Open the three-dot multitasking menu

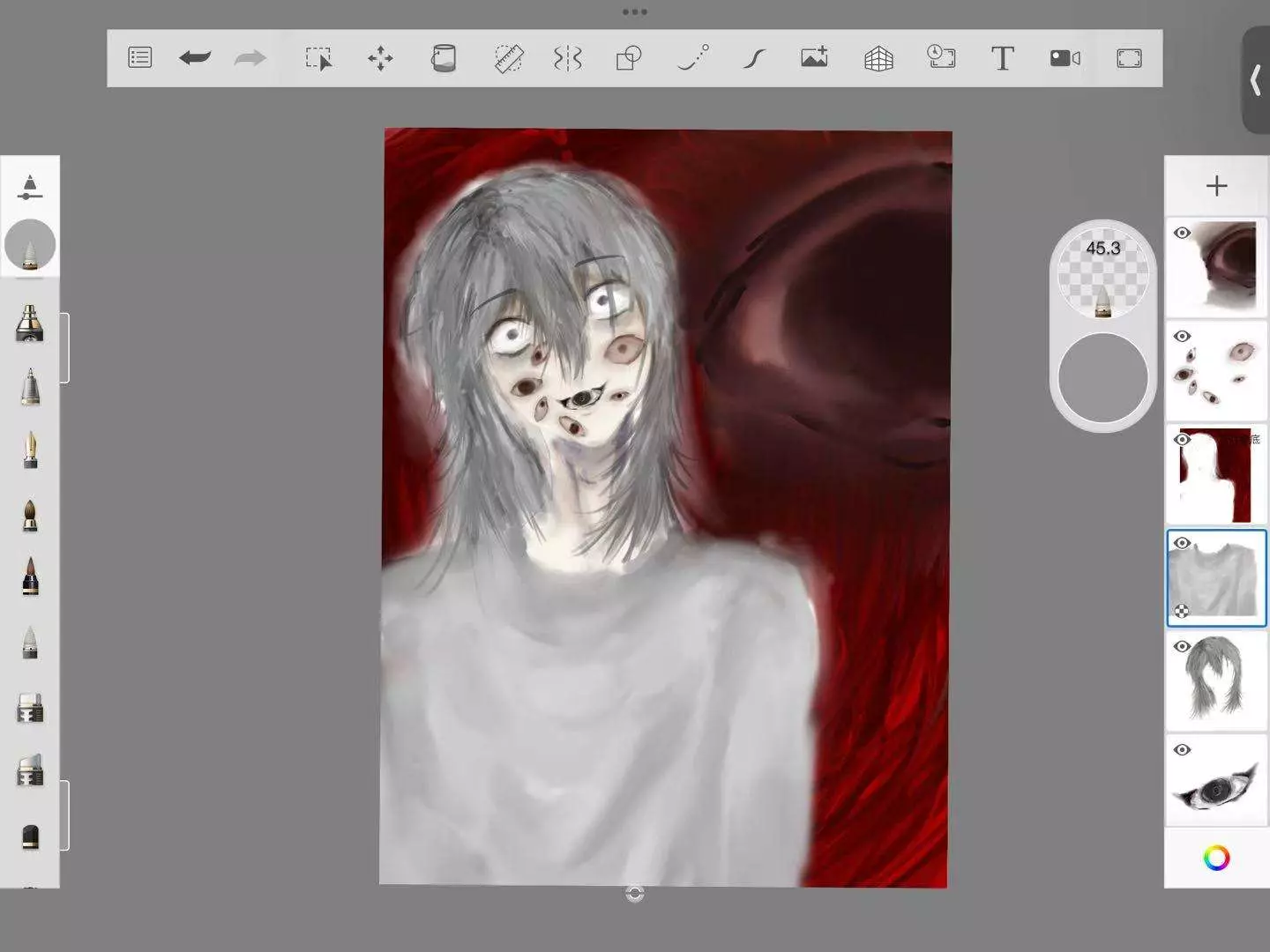634,12
